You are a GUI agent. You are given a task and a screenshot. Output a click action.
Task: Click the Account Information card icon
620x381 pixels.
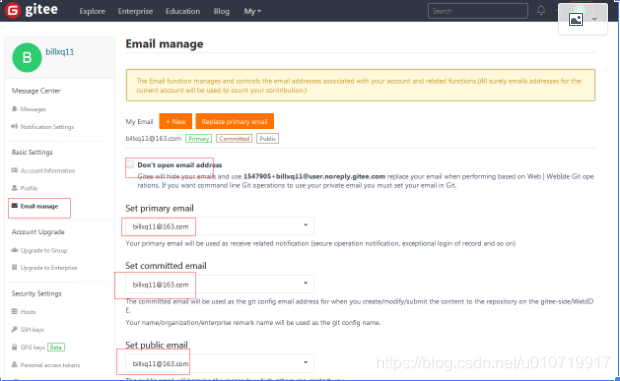click(15, 170)
